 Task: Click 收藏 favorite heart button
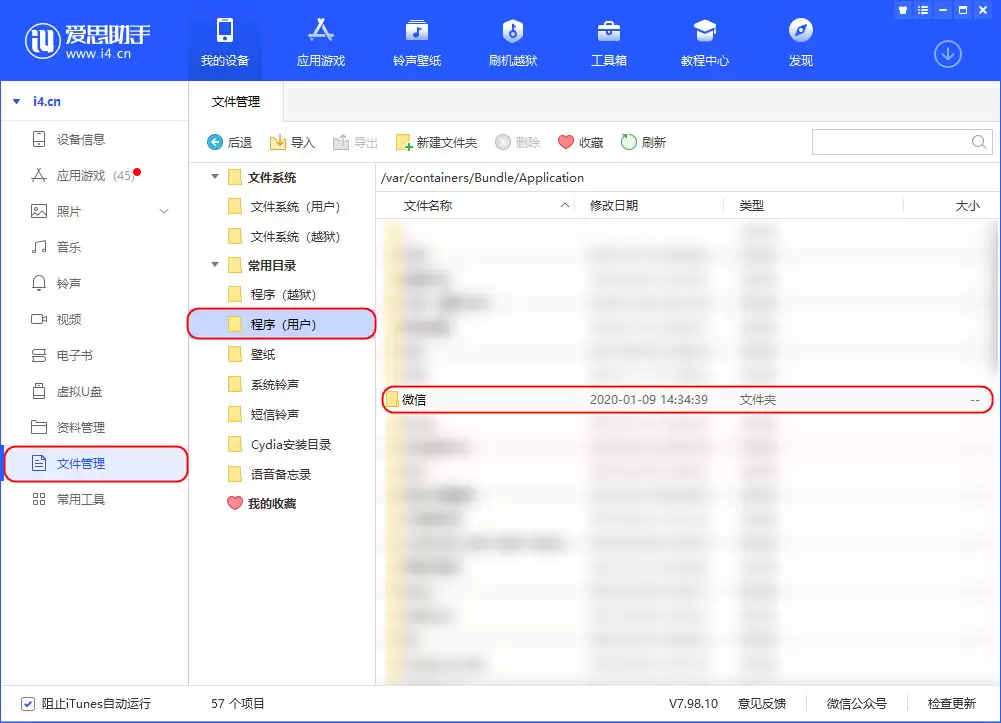click(x=580, y=142)
